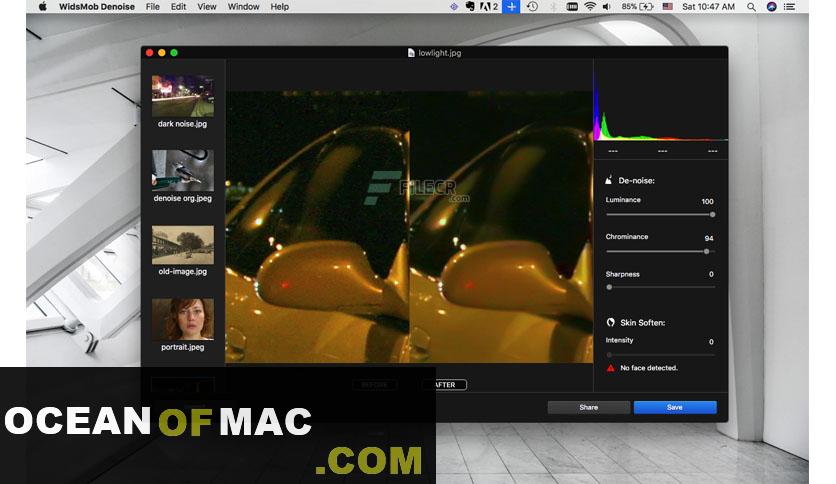Viewport: 836px width, 484px height.
Task: Open the Window menu
Action: point(243,6)
